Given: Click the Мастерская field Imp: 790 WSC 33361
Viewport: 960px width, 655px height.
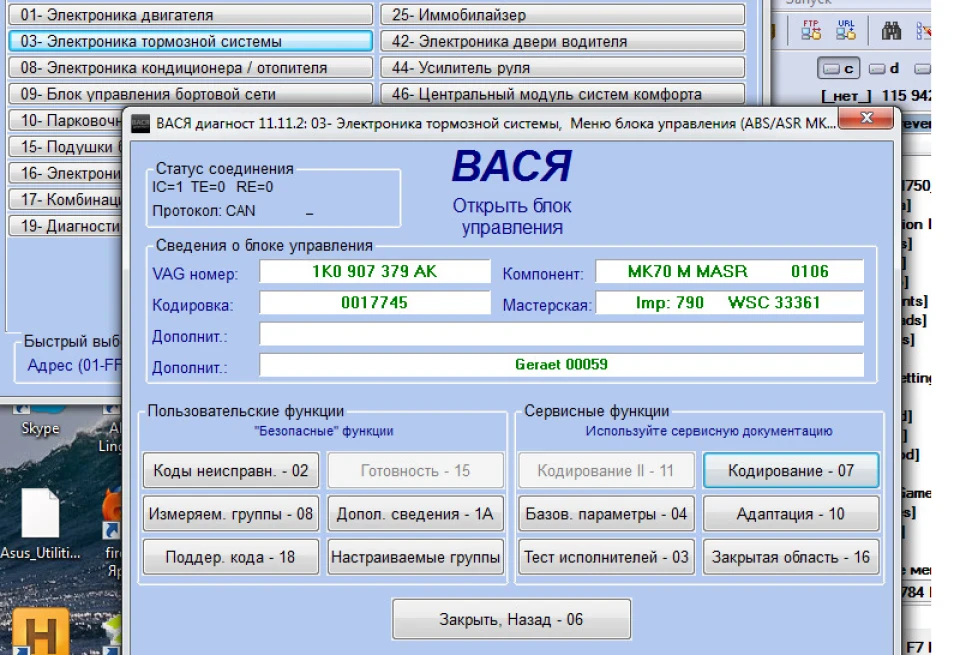Looking at the screenshot, I should [x=729, y=302].
